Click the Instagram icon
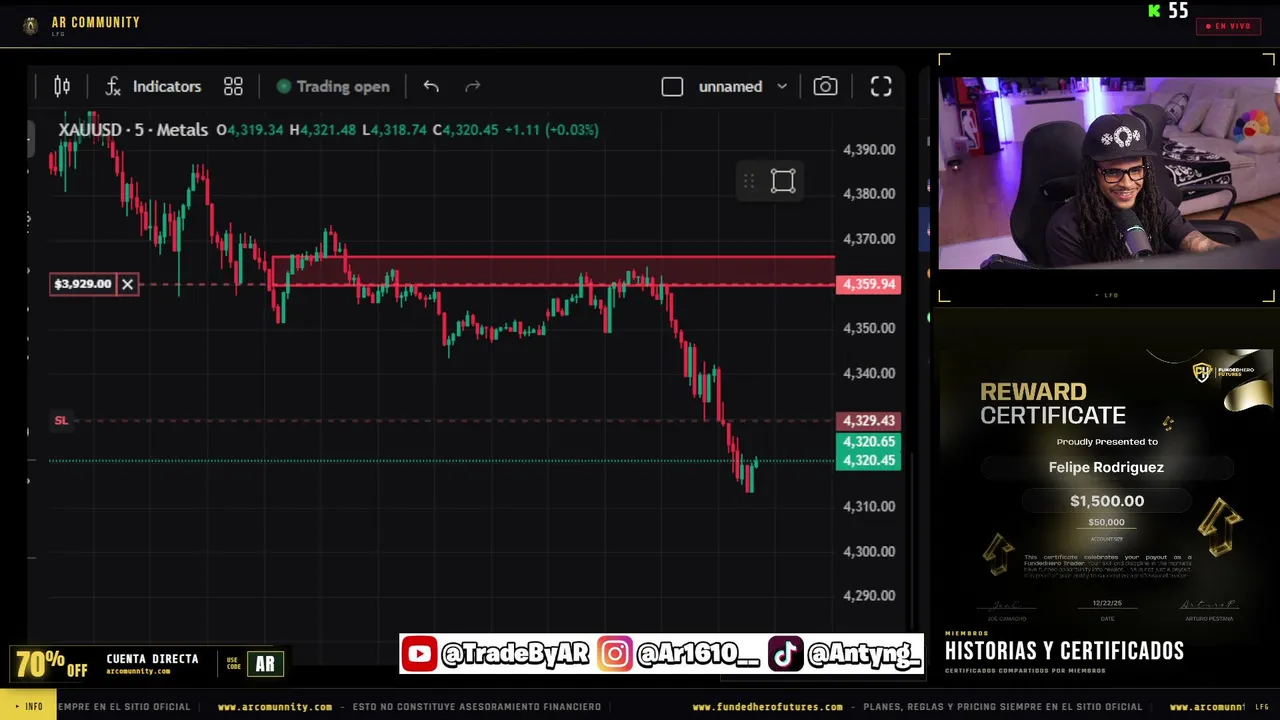1280x720 pixels. [x=615, y=655]
